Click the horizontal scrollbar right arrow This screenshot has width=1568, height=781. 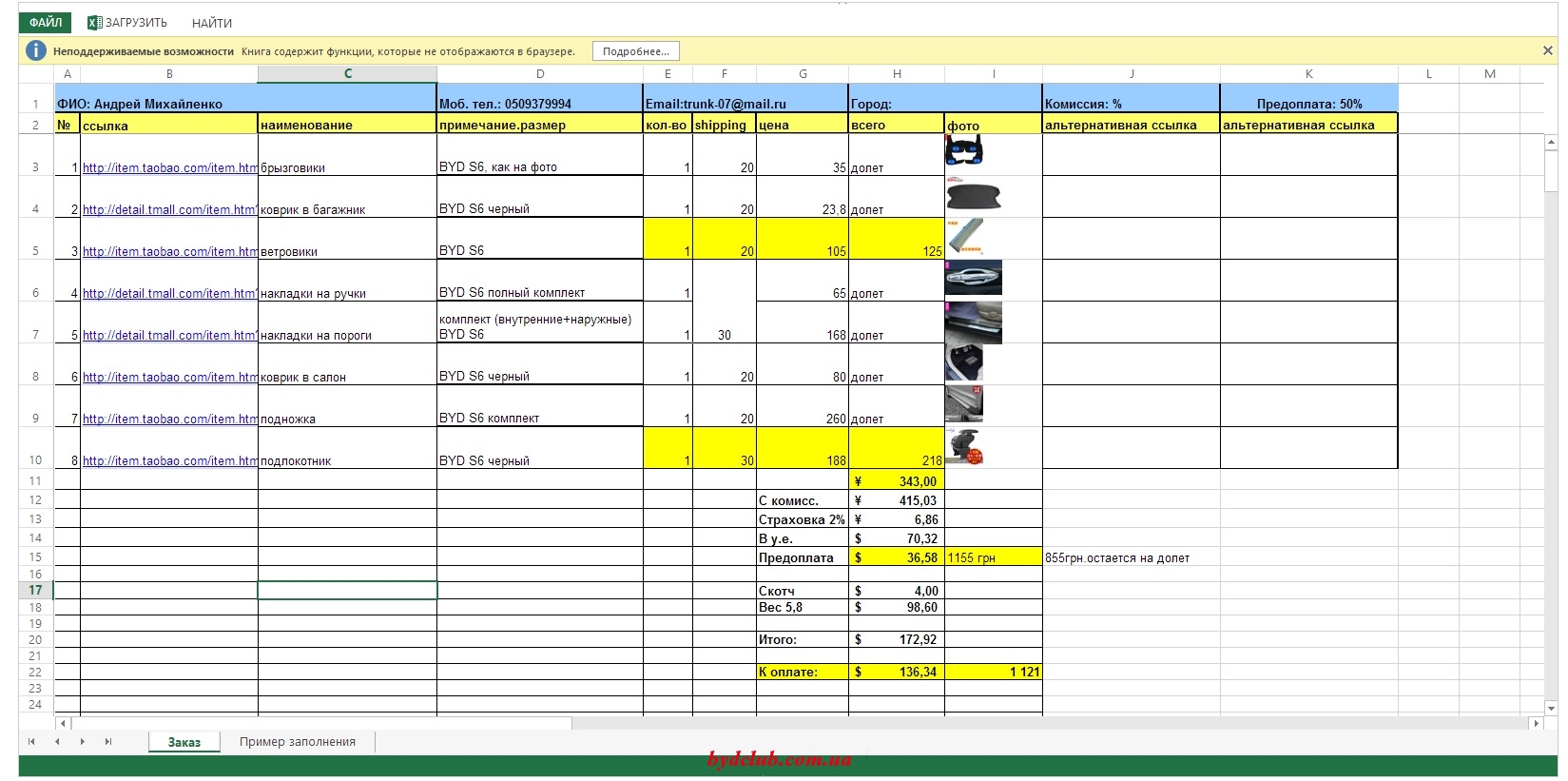pyautogui.click(x=1535, y=724)
